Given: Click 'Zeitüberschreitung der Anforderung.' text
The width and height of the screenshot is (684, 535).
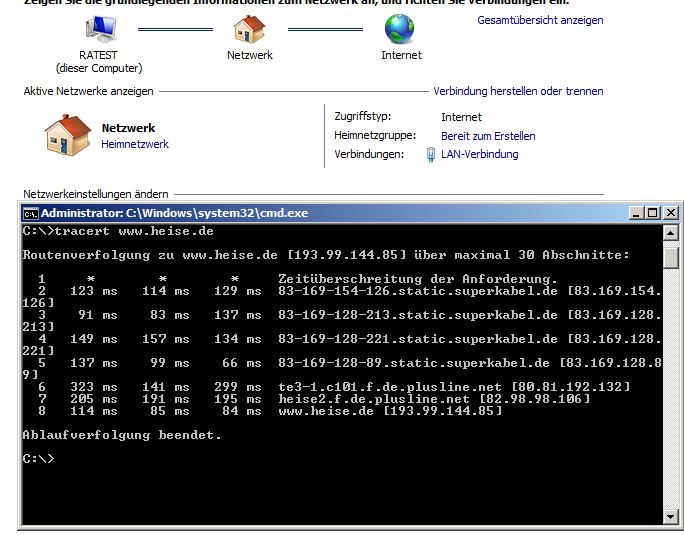Looking at the screenshot, I should click(418, 278).
